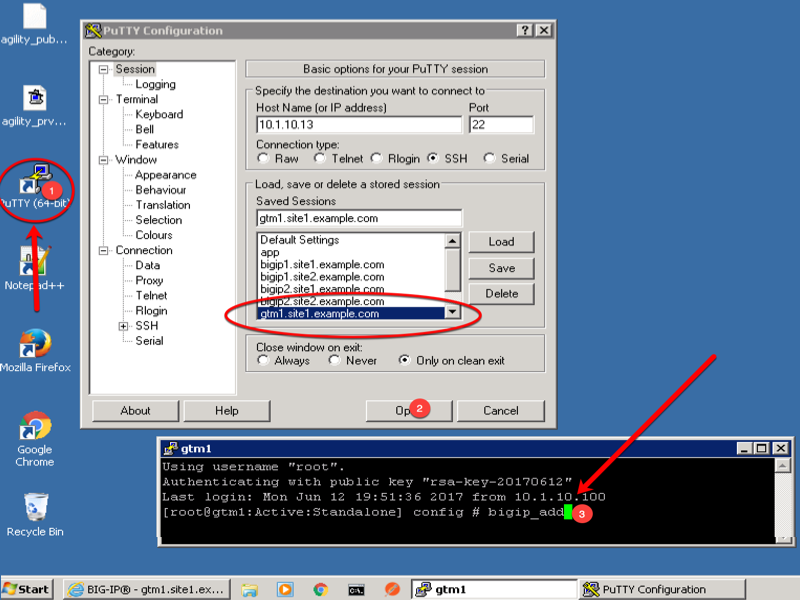The image size is (800, 600).
Task: Select the Session category
Action: pyautogui.click(x=135, y=69)
